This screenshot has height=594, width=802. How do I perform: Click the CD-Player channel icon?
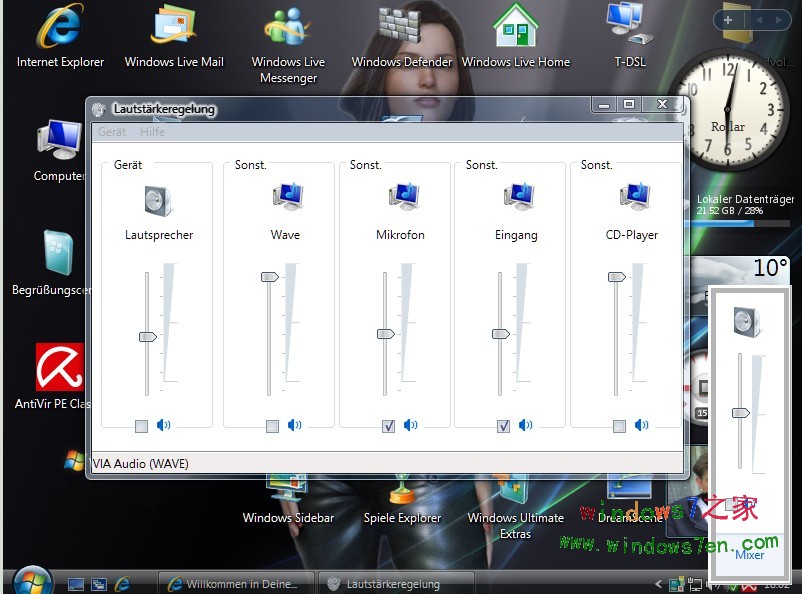(634, 196)
